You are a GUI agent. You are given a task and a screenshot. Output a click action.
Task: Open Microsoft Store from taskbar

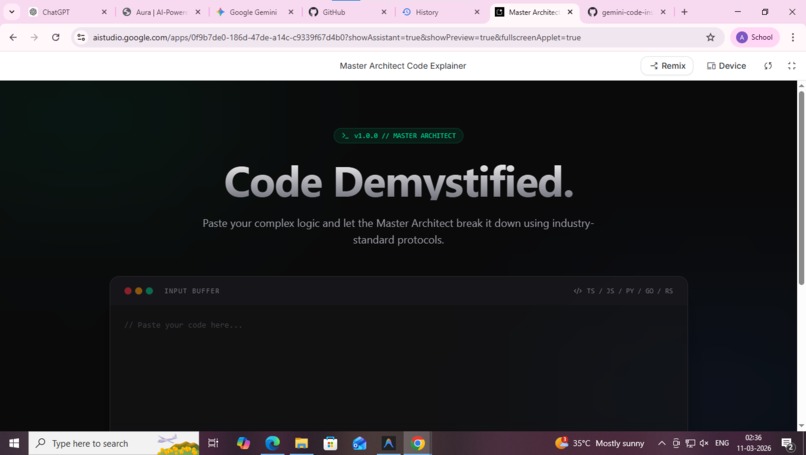click(330, 443)
